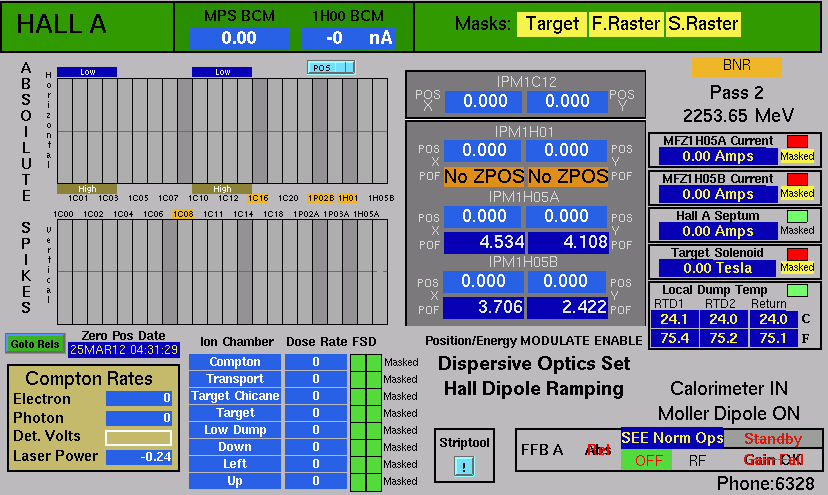Click the MFZ1H05B Current red status indicator

(x=797, y=179)
